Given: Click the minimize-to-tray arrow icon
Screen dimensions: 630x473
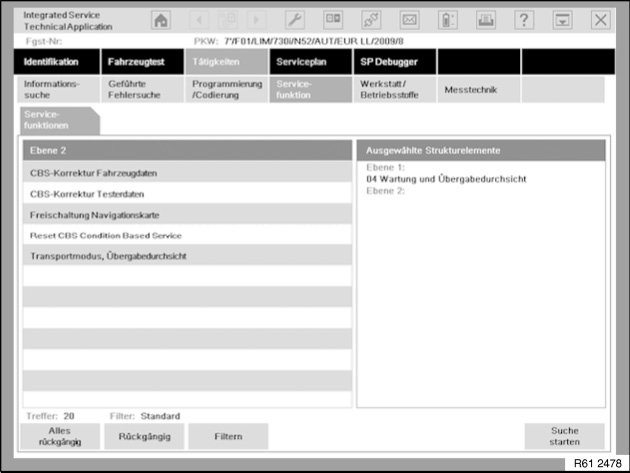Looking at the screenshot, I should tap(562, 20).
